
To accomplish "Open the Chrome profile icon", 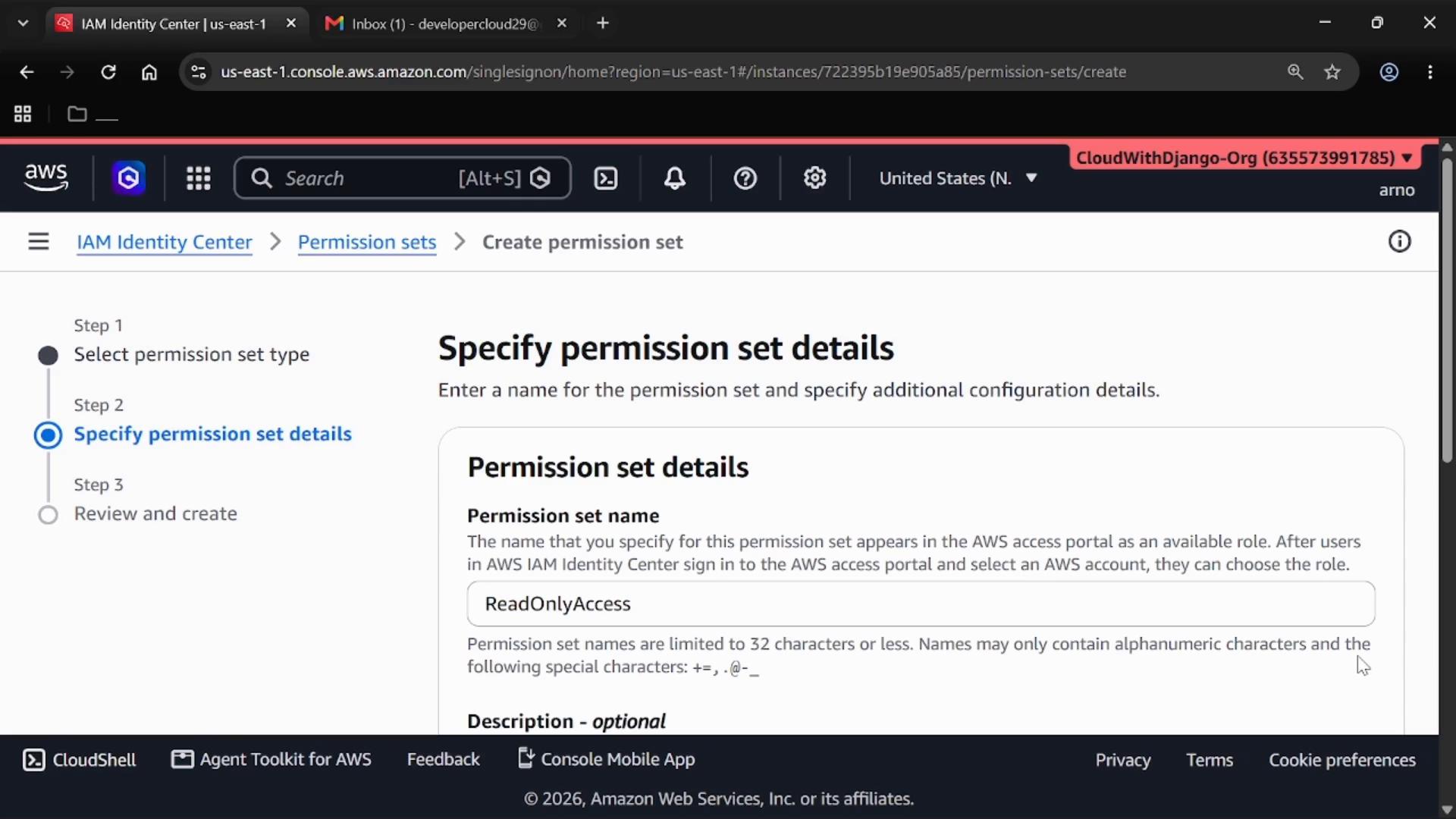I will (1389, 72).
